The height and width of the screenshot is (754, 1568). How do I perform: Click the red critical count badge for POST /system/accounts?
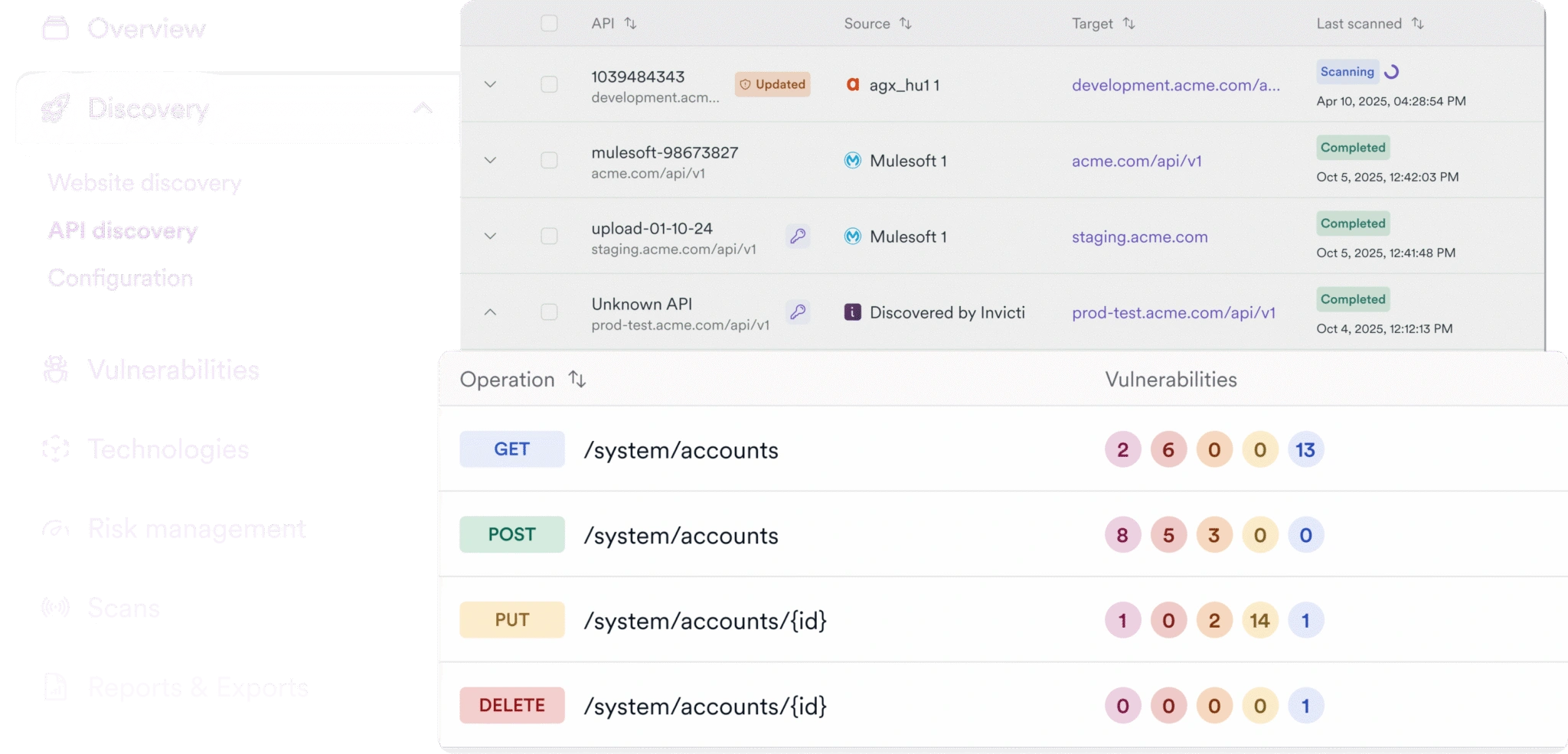[x=1122, y=535]
